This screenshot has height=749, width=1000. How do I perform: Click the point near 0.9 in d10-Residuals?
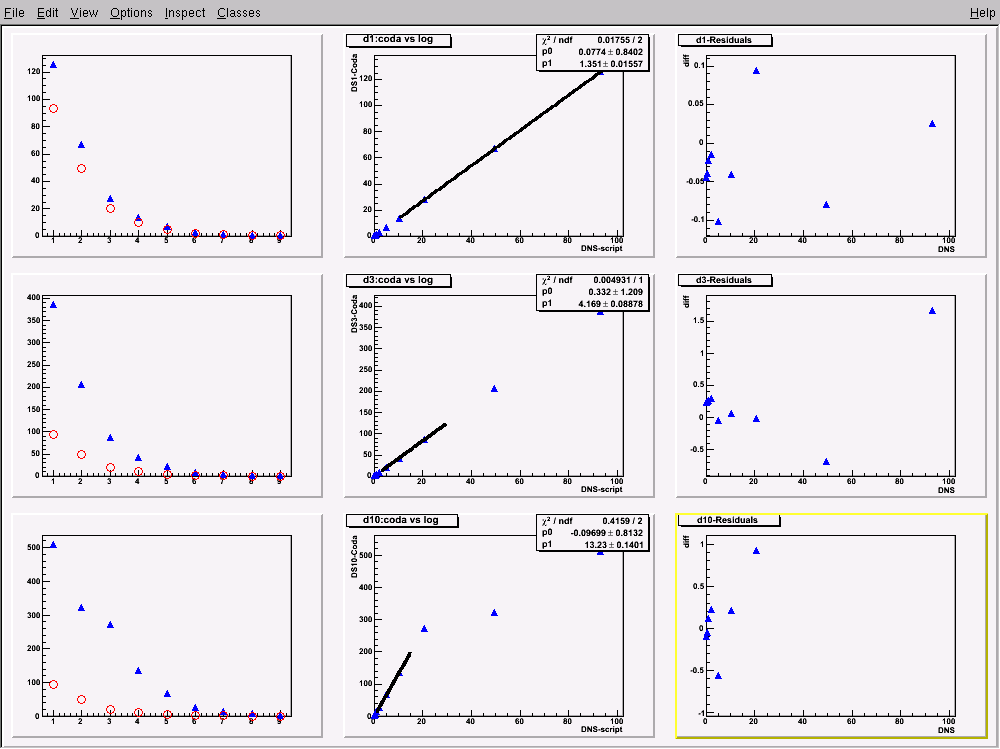756,551
